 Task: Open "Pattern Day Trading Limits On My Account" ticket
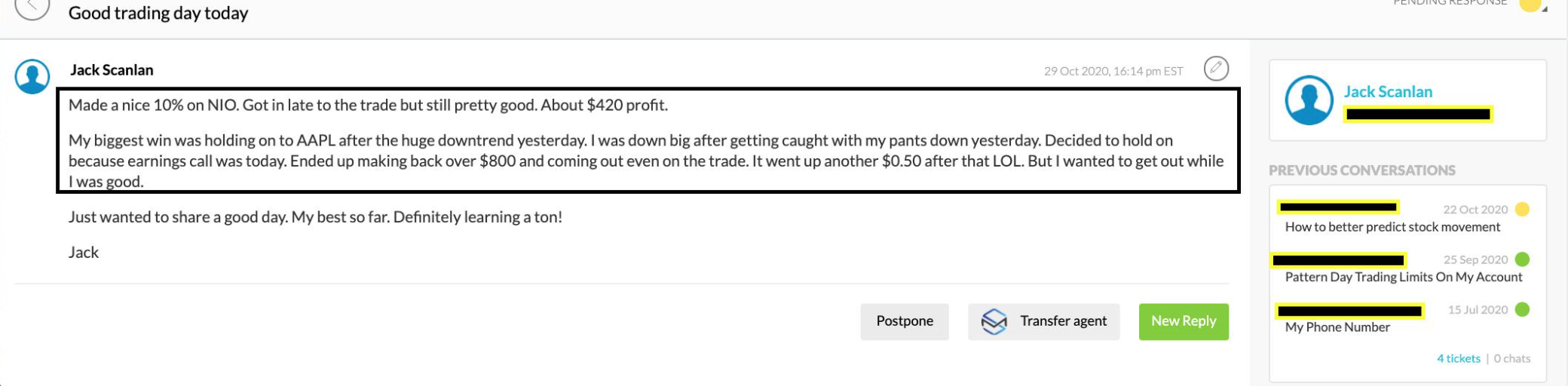[x=1403, y=277]
